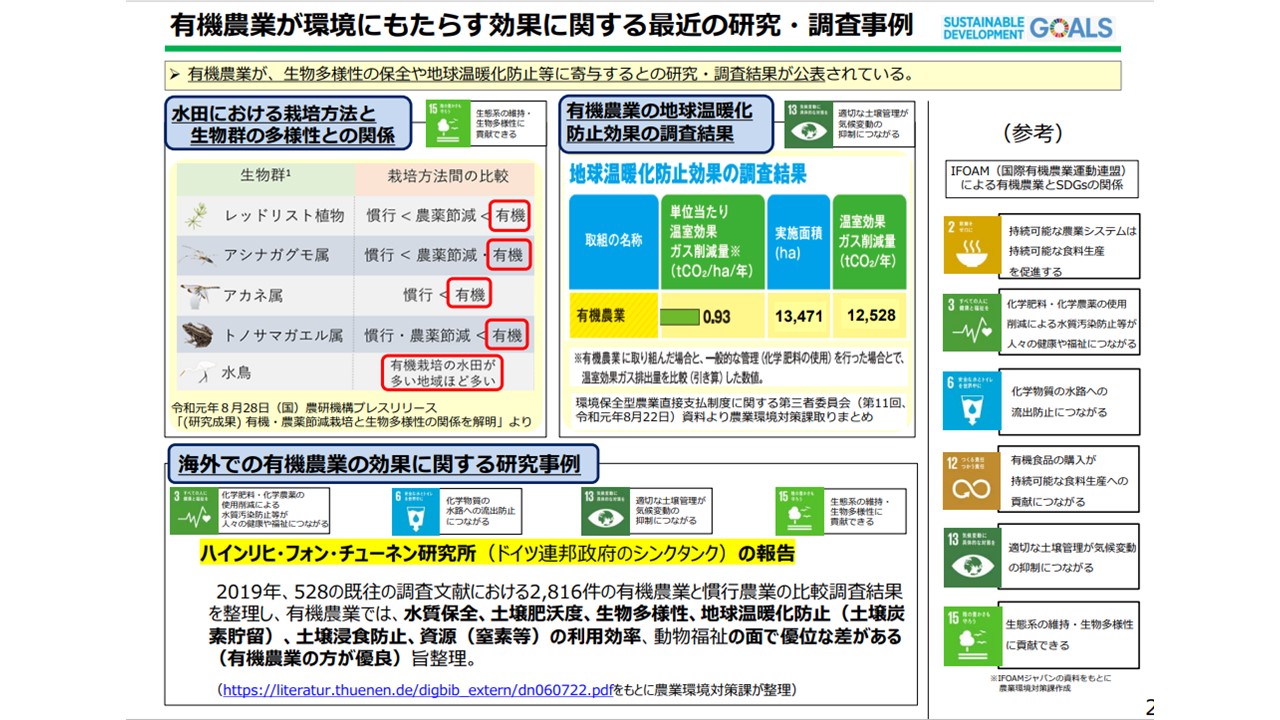Click the SDG 2 bowl icon in reference column
Screen dimensions: 1280x720
click(972, 244)
